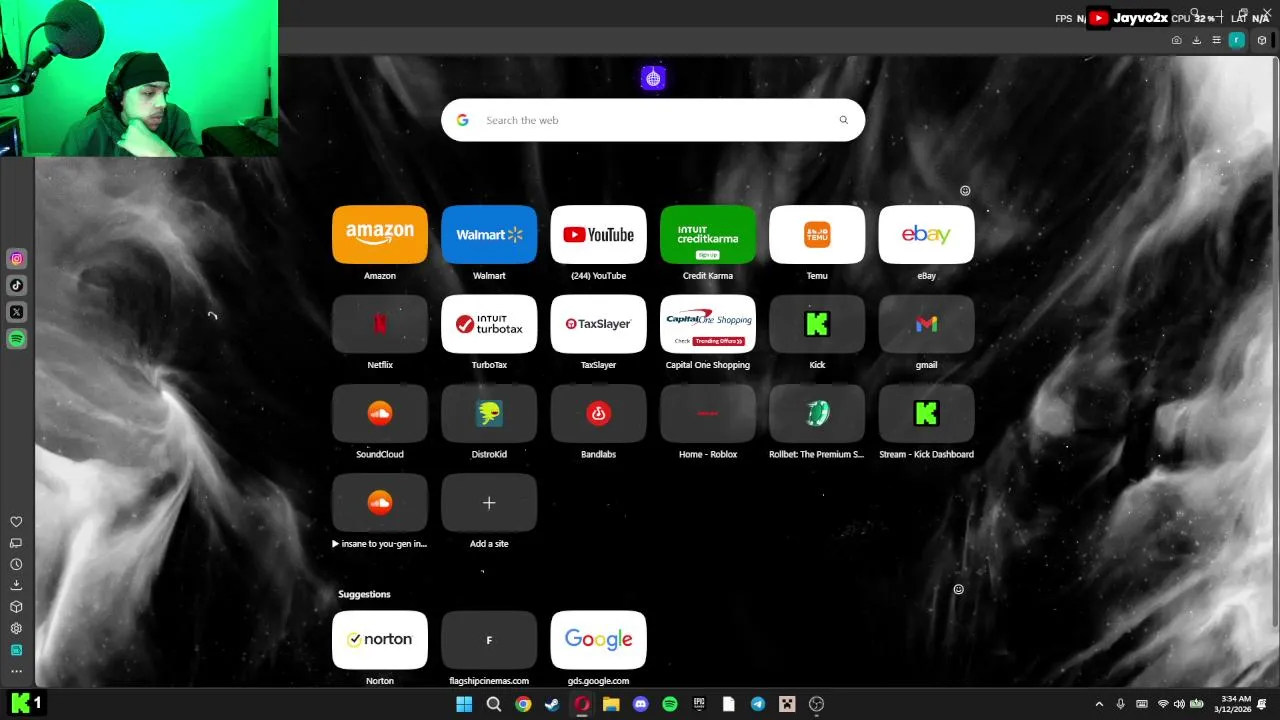
Task: Open the Windows Start menu
Action: point(464,704)
